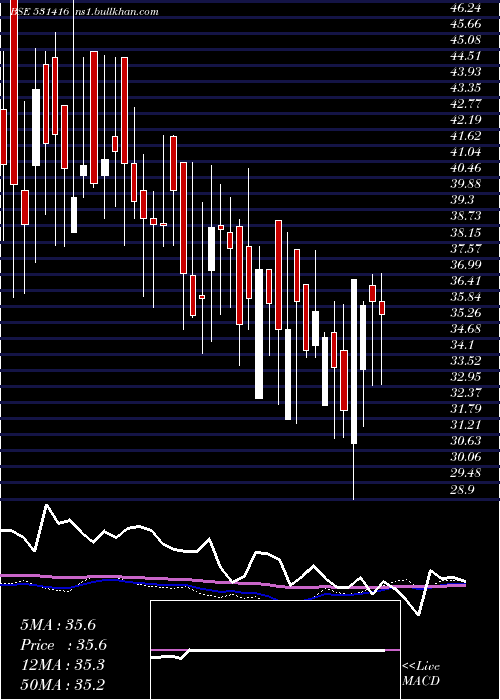Click the 29.48 price axis label
The height and width of the screenshot is (700, 500).
pos(465,473)
